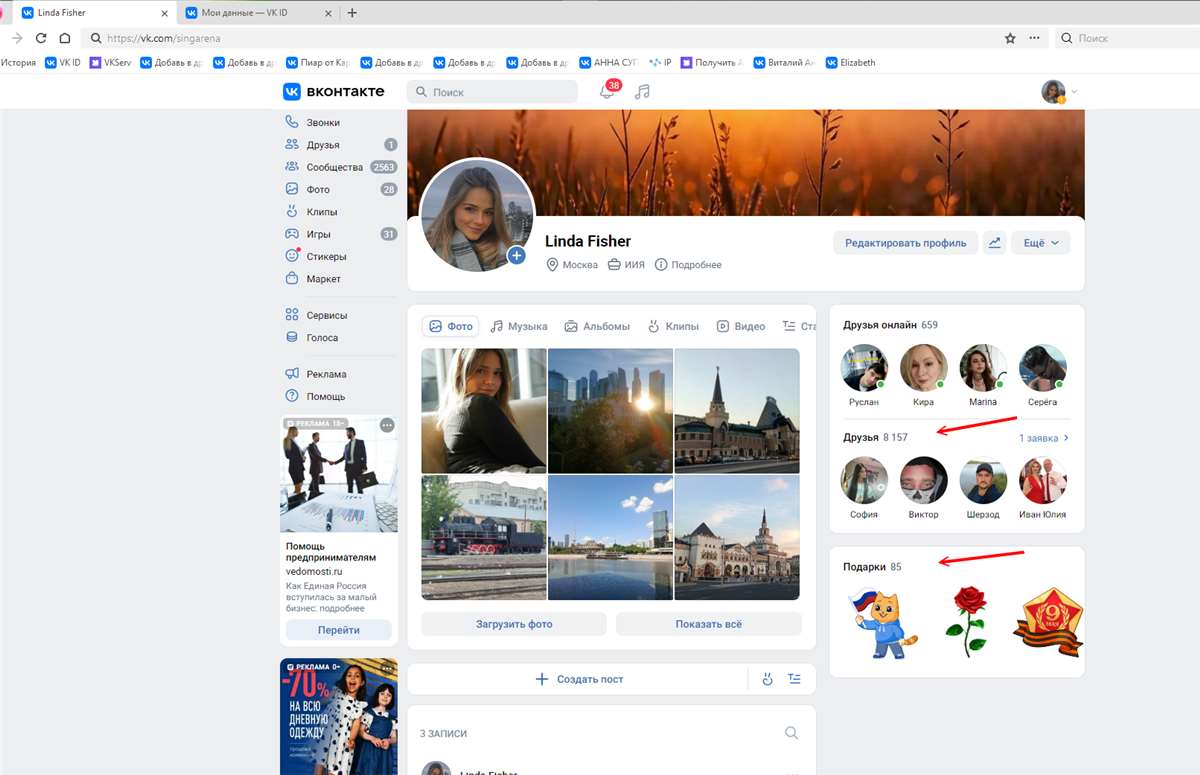Switch to the Музыка tab
Screen dimensions: 1200x775
519,326
